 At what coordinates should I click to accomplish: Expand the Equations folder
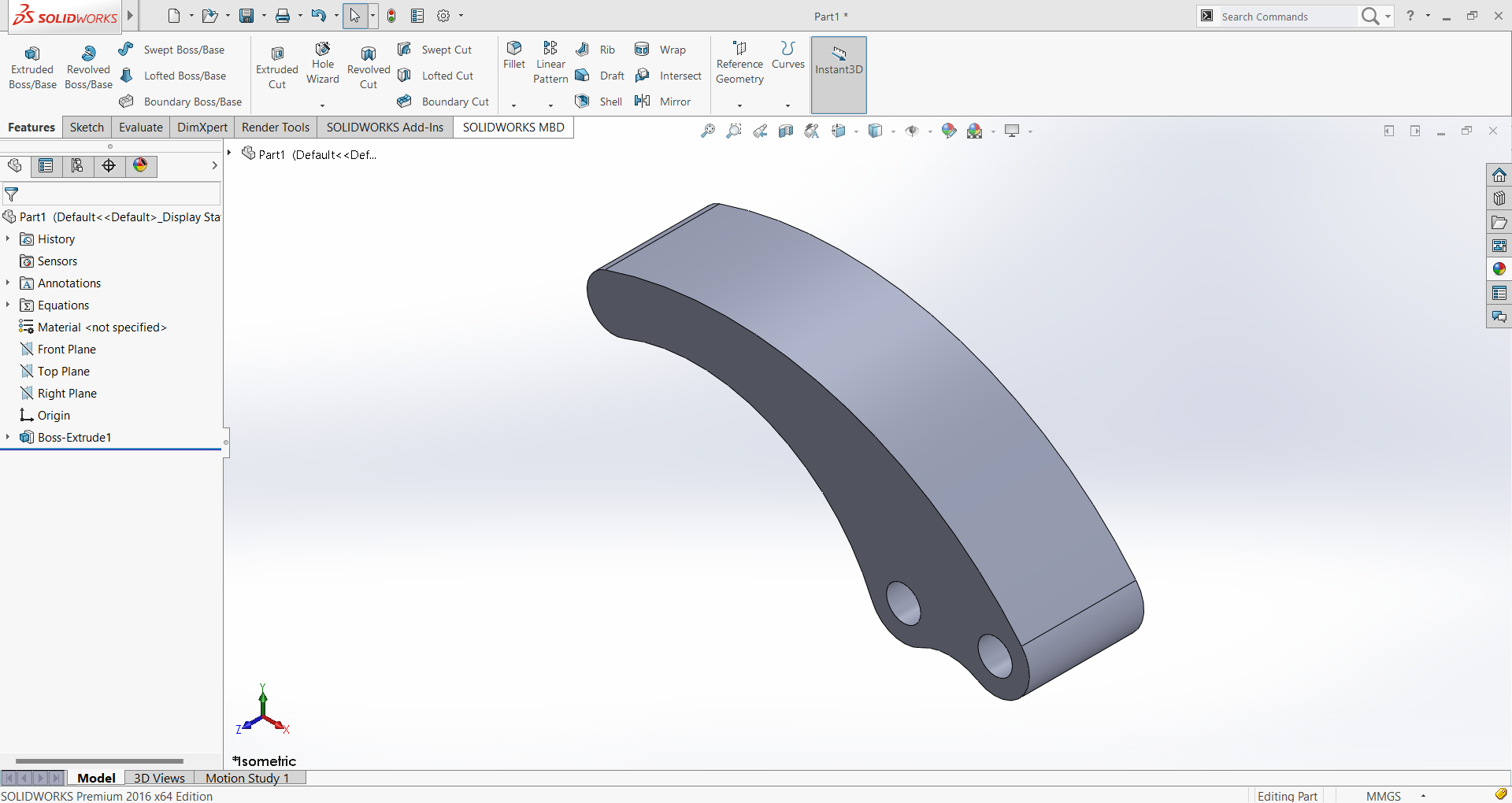8,305
